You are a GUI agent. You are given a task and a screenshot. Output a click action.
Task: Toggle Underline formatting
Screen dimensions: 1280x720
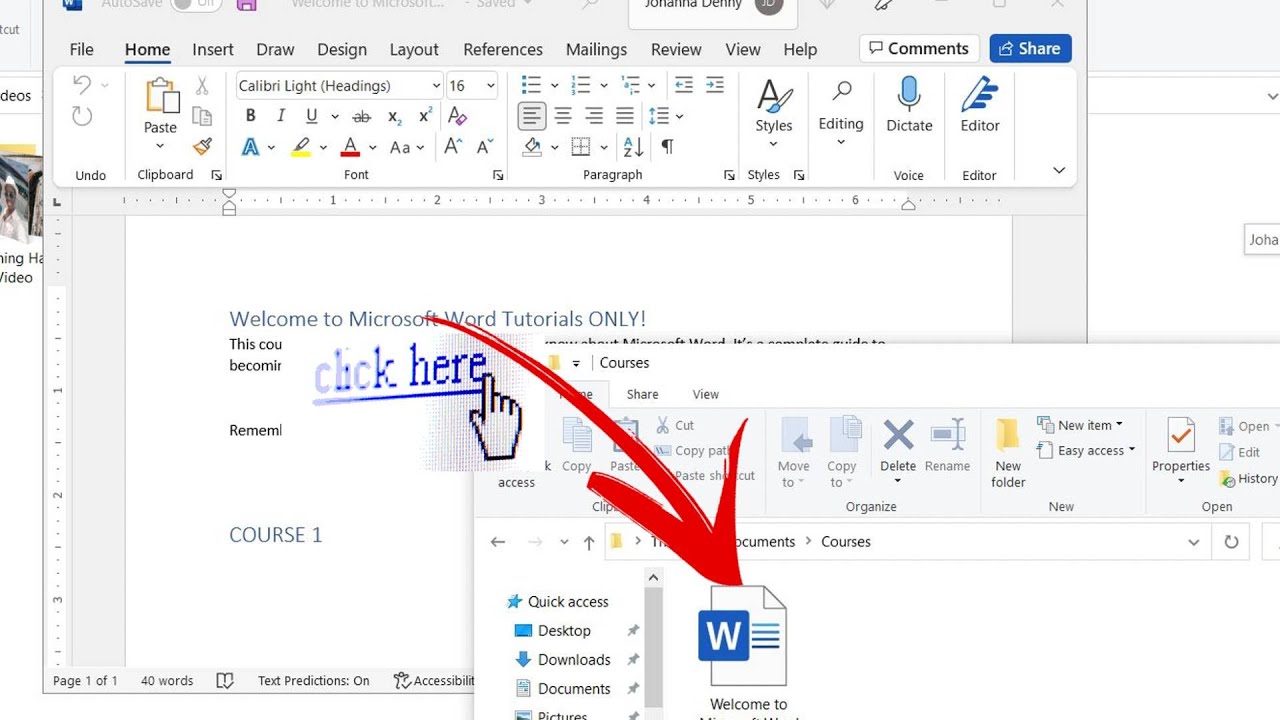[311, 116]
